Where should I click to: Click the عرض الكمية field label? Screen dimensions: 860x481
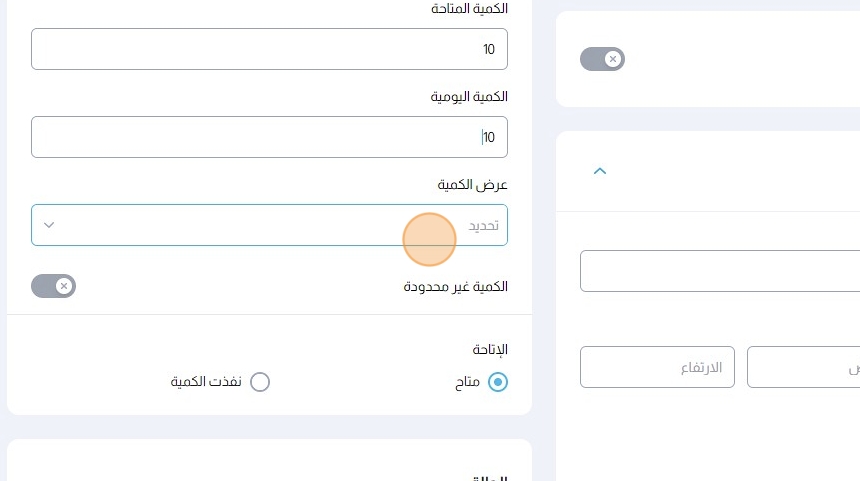point(473,185)
